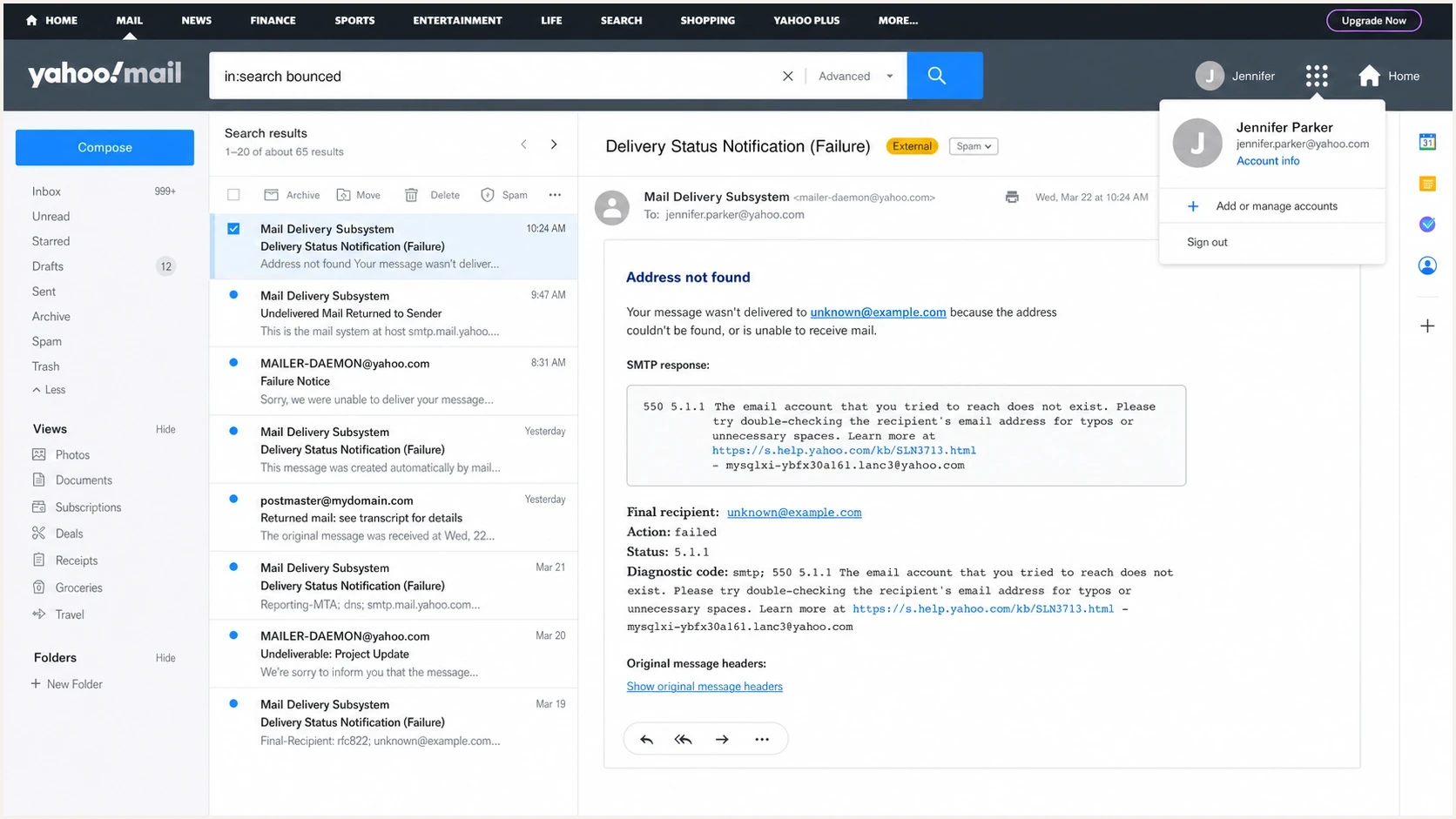Open the Notepad icon in right rail

[x=1427, y=184]
